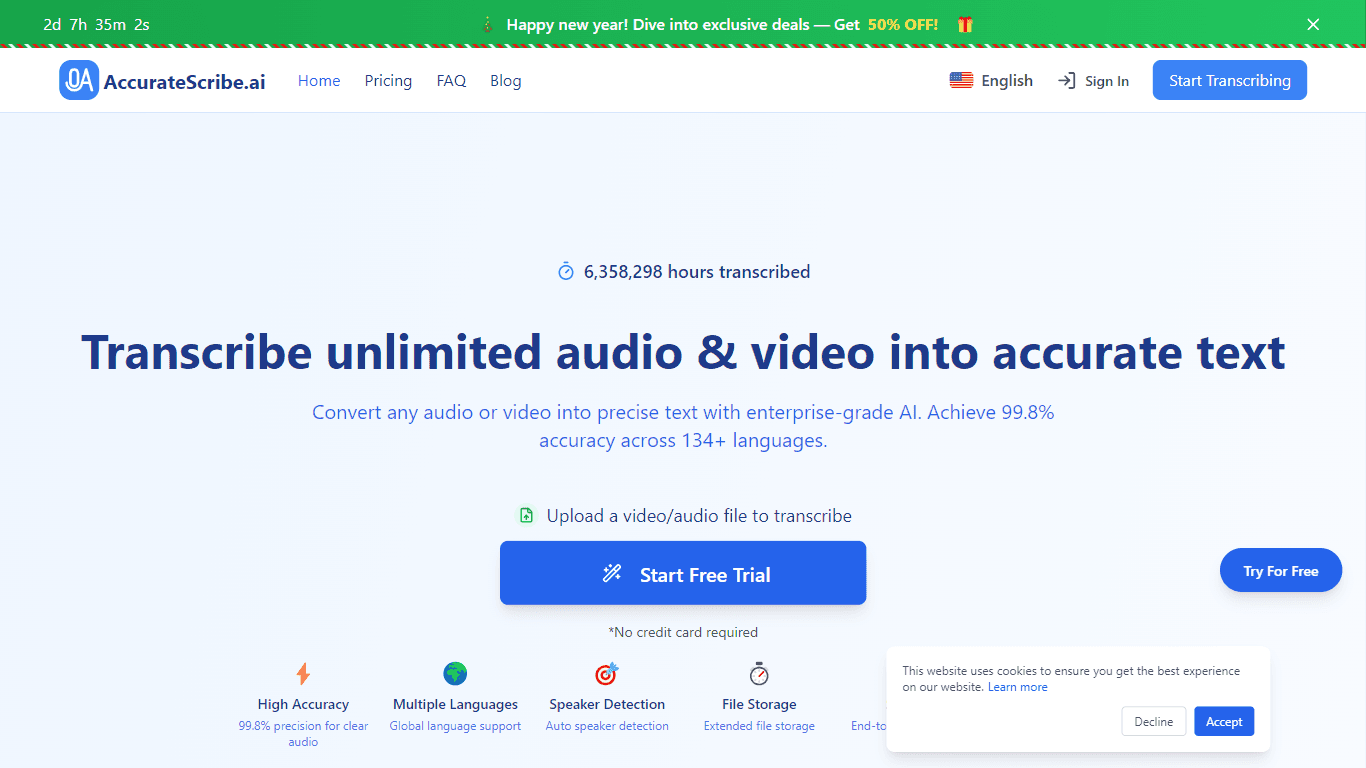The height and width of the screenshot is (768, 1366).
Task: Open the English language selector
Action: click(x=991, y=80)
